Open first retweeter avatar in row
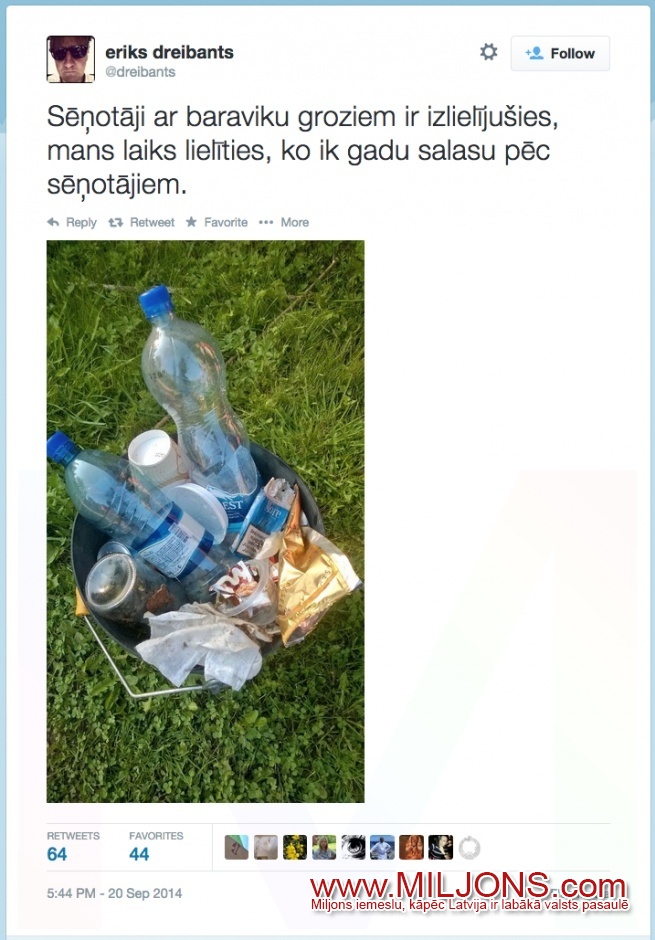Screen dimensions: 655x940 pos(237,848)
